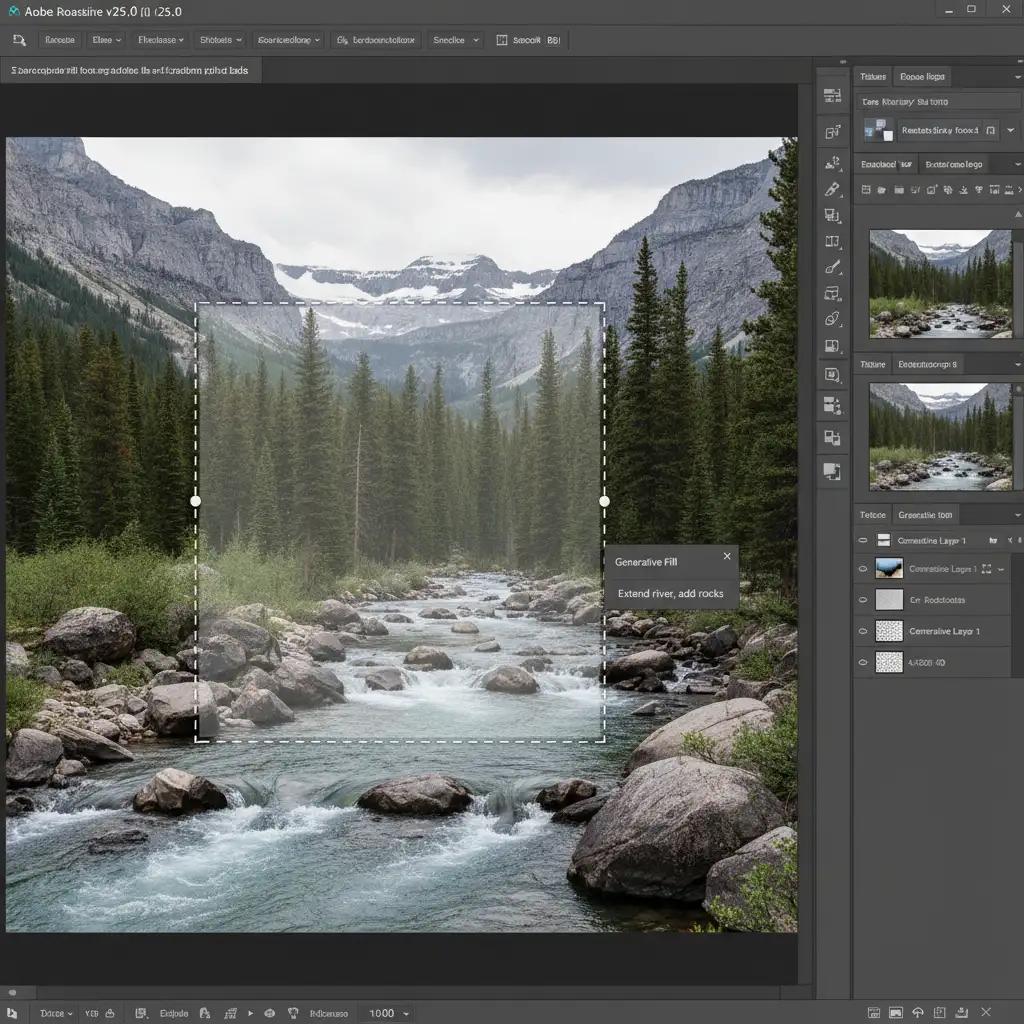Open the 'Snedice' dropdown in options bar
This screenshot has height=1024, width=1024.
tap(455, 40)
